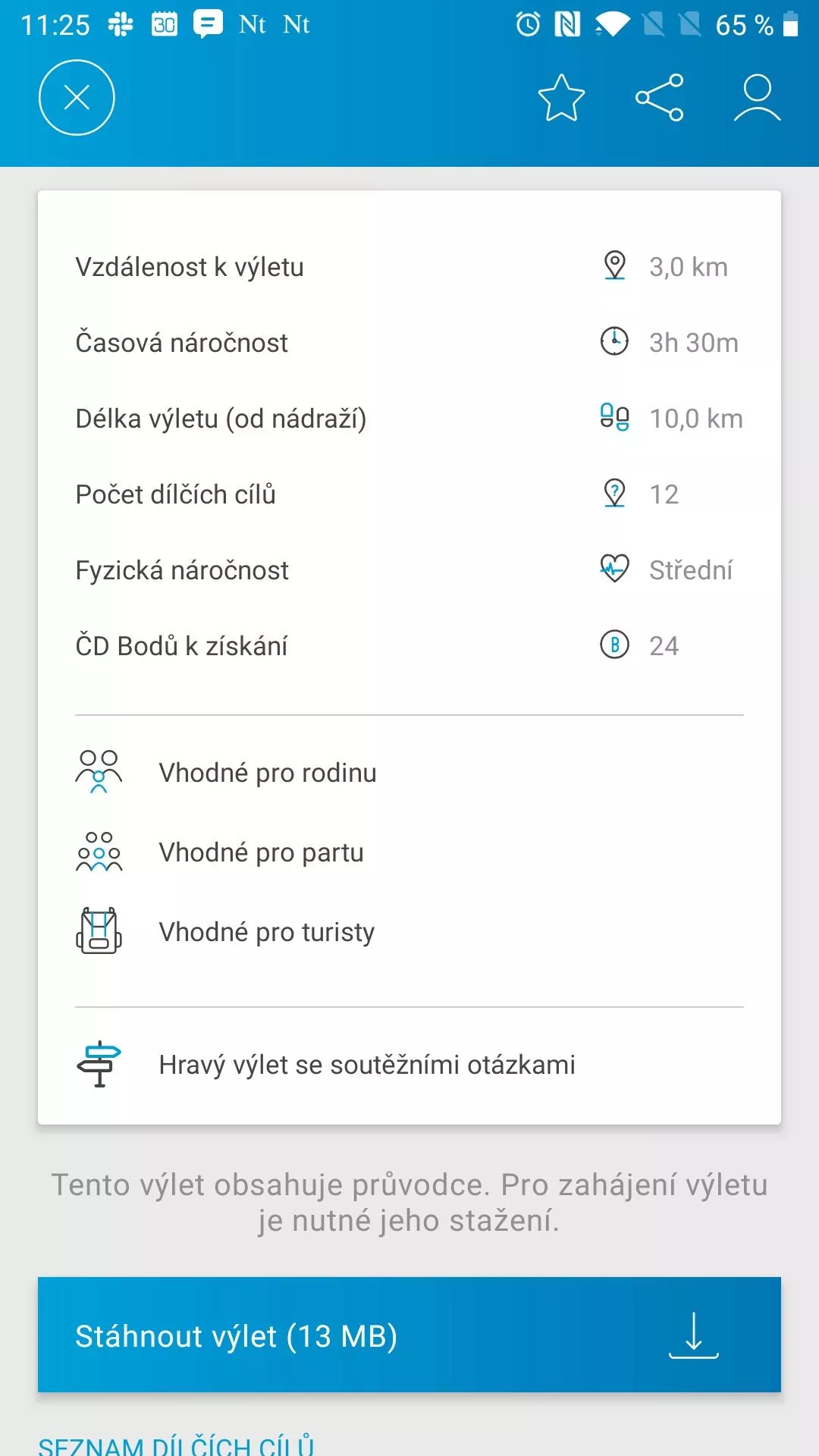Open the user profile icon
This screenshot has height=1456, width=819.
point(757,98)
